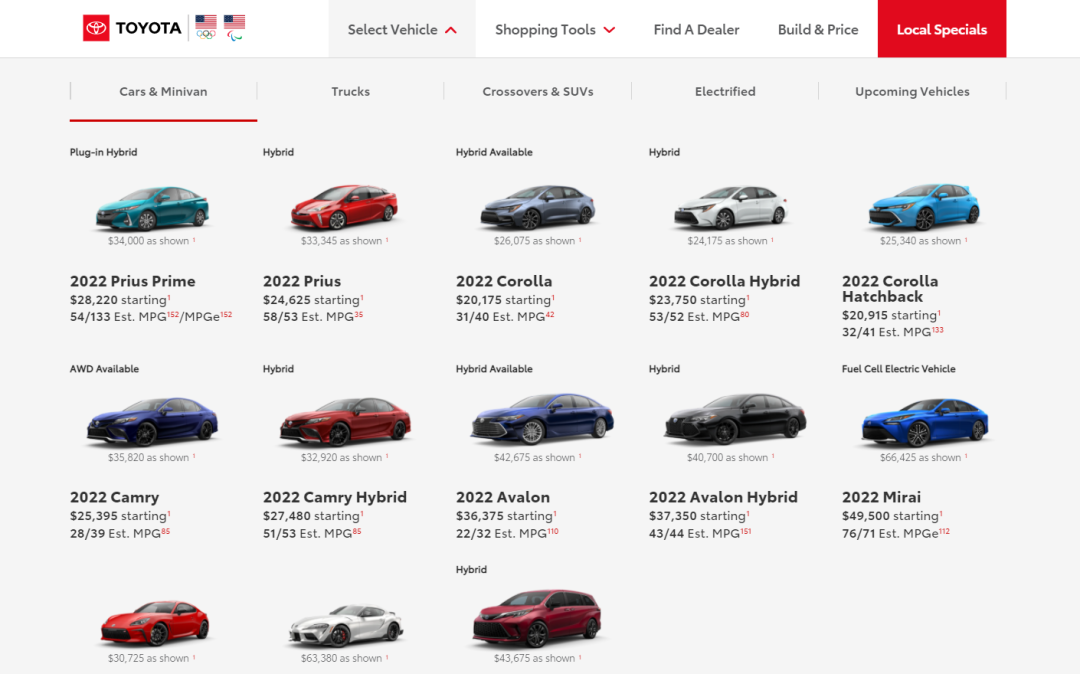Click the black Avalon Hybrid car image
1080x674 pixels.
[735, 419]
